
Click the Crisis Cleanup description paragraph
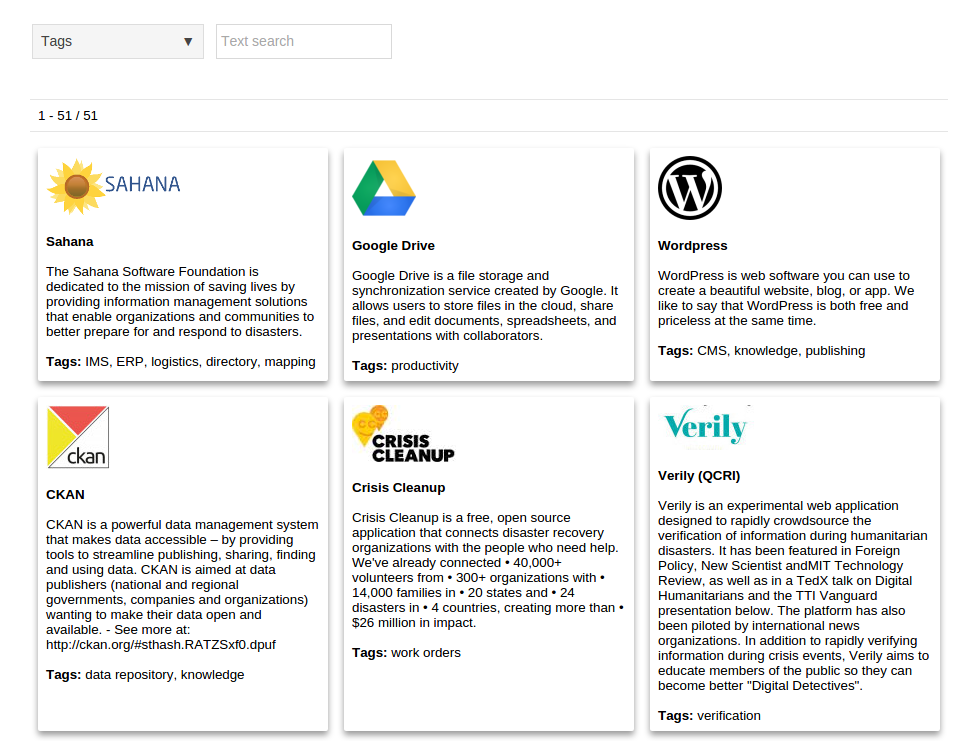(488, 570)
